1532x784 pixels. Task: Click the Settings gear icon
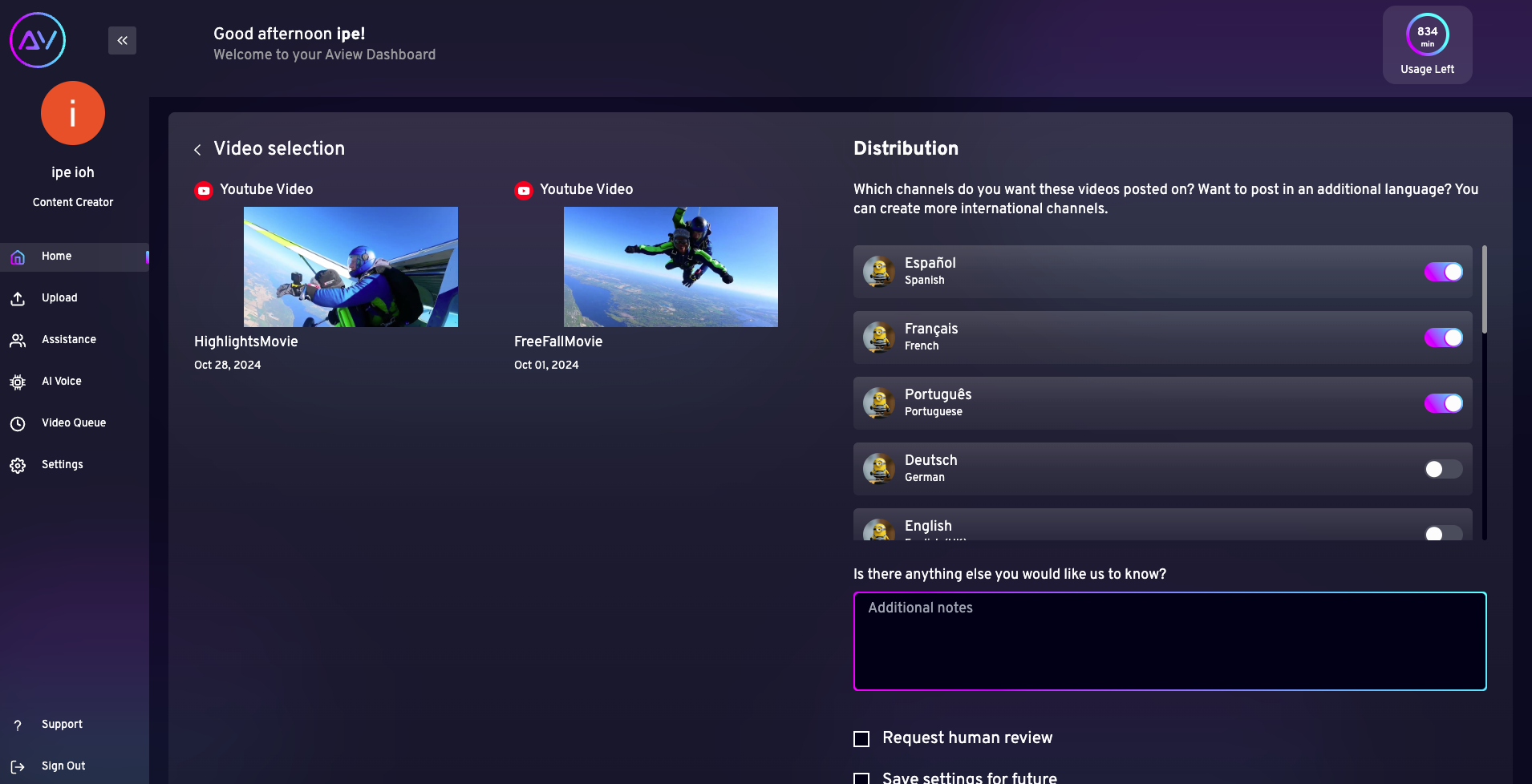click(x=18, y=465)
